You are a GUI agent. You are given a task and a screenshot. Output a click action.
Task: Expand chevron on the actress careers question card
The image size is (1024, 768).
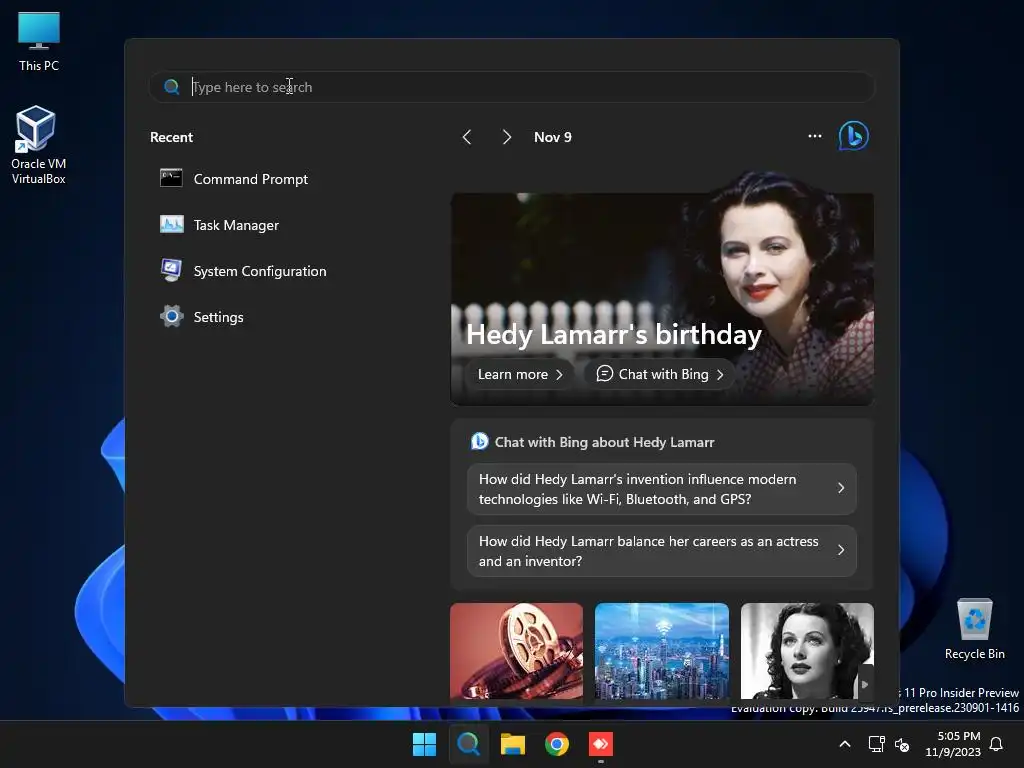pyautogui.click(x=840, y=551)
